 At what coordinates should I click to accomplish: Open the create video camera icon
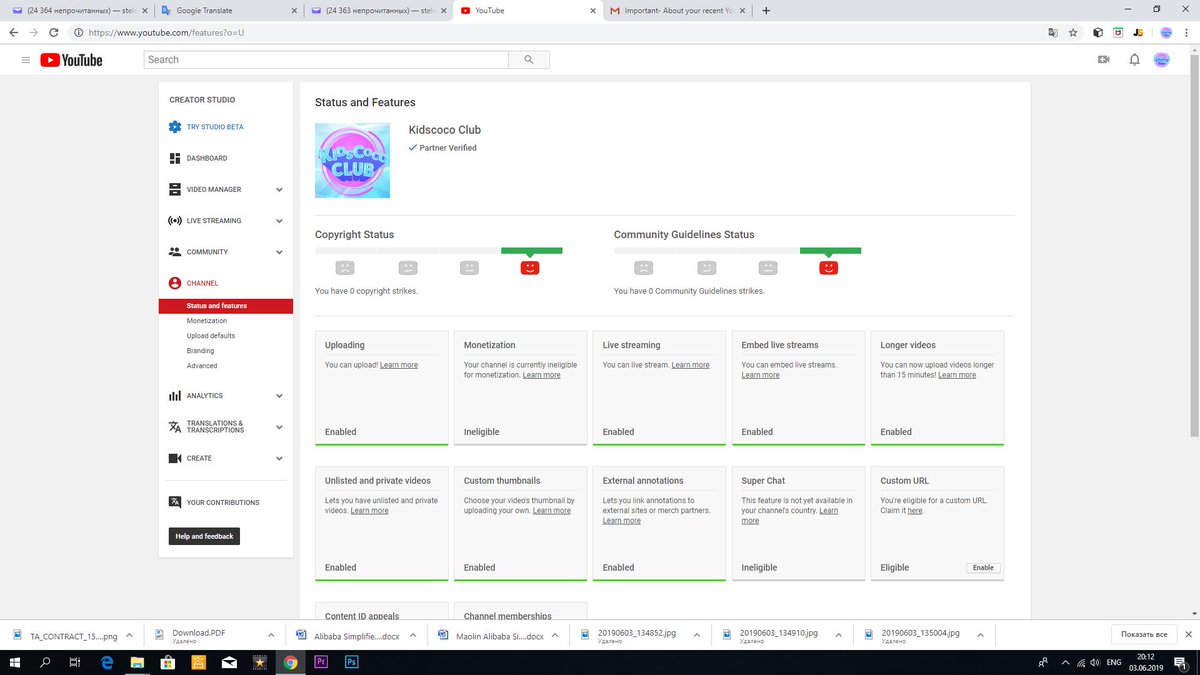1104,60
